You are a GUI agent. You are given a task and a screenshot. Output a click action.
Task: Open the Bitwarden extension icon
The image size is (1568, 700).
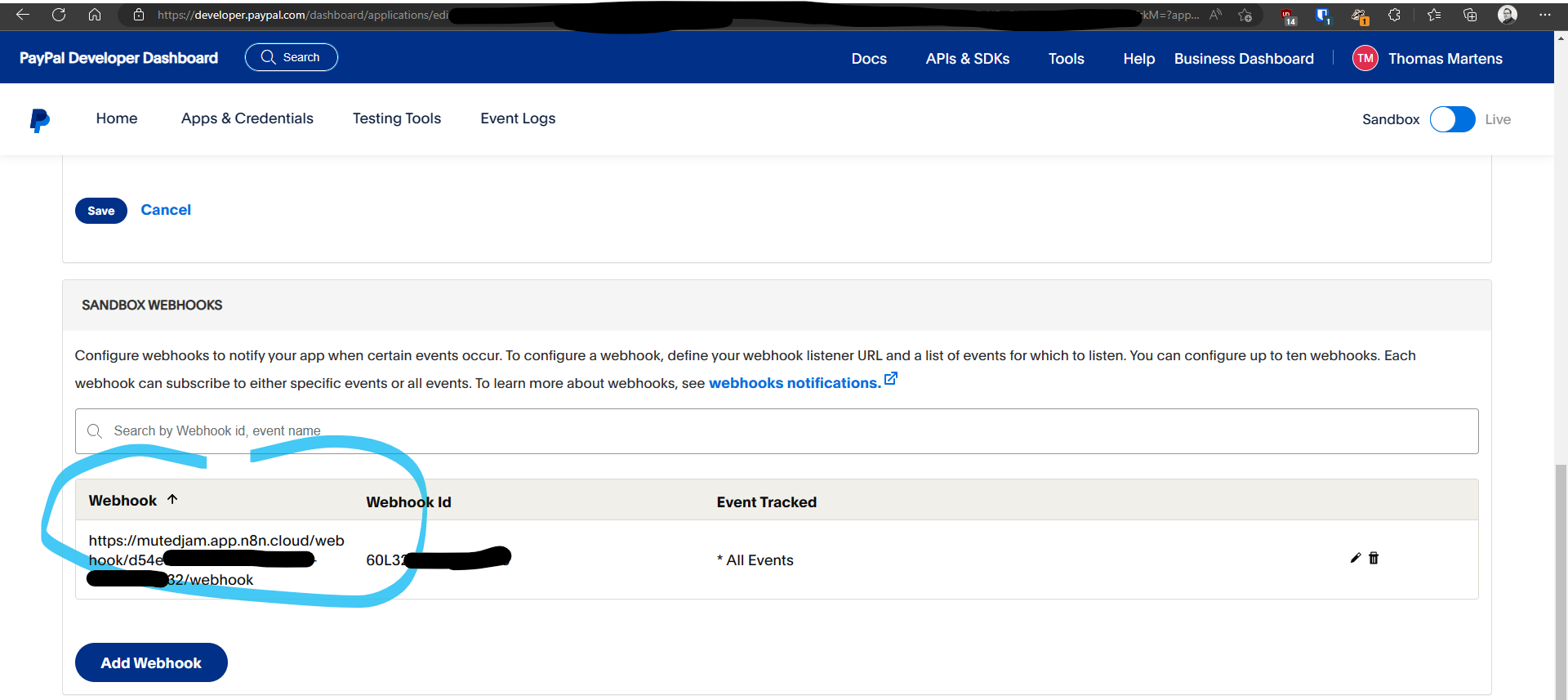(1323, 16)
